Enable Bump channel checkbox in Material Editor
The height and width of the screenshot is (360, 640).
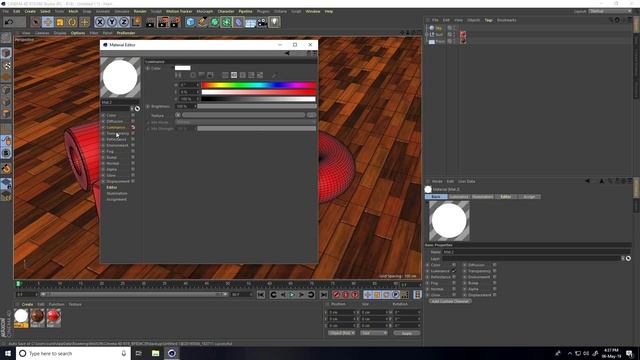[x=133, y=157]
